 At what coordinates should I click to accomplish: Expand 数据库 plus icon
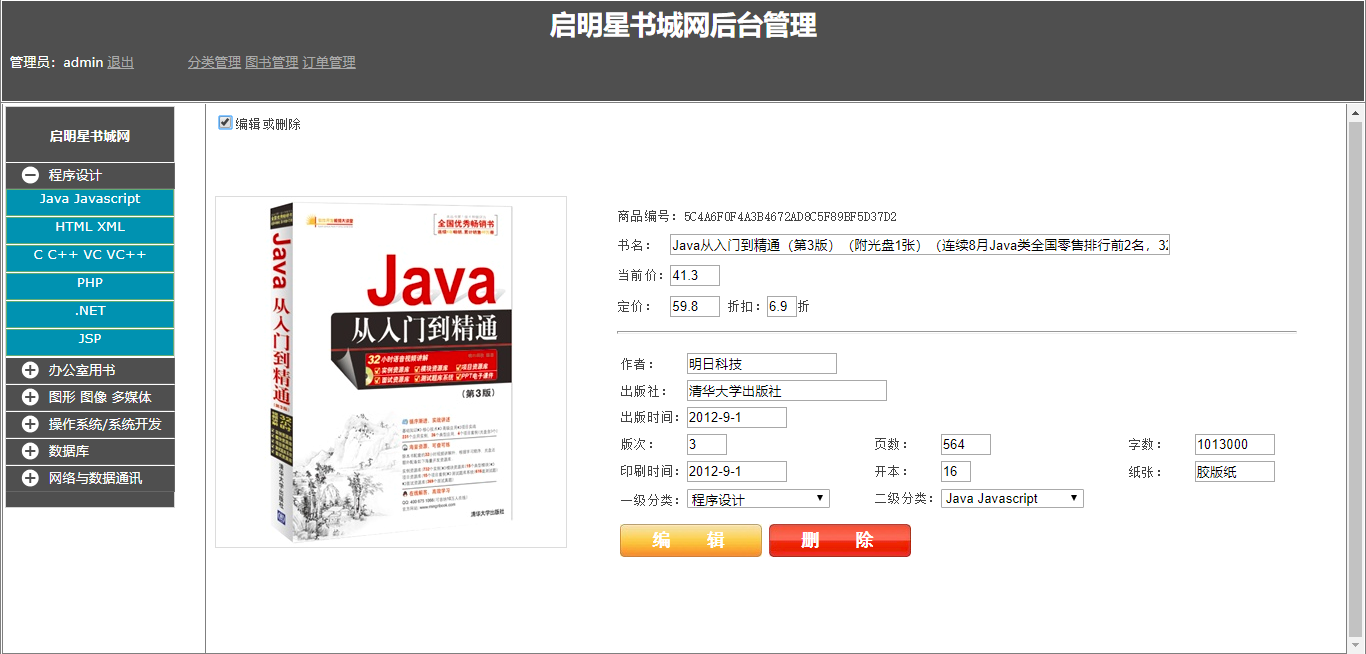coord(30,451)
